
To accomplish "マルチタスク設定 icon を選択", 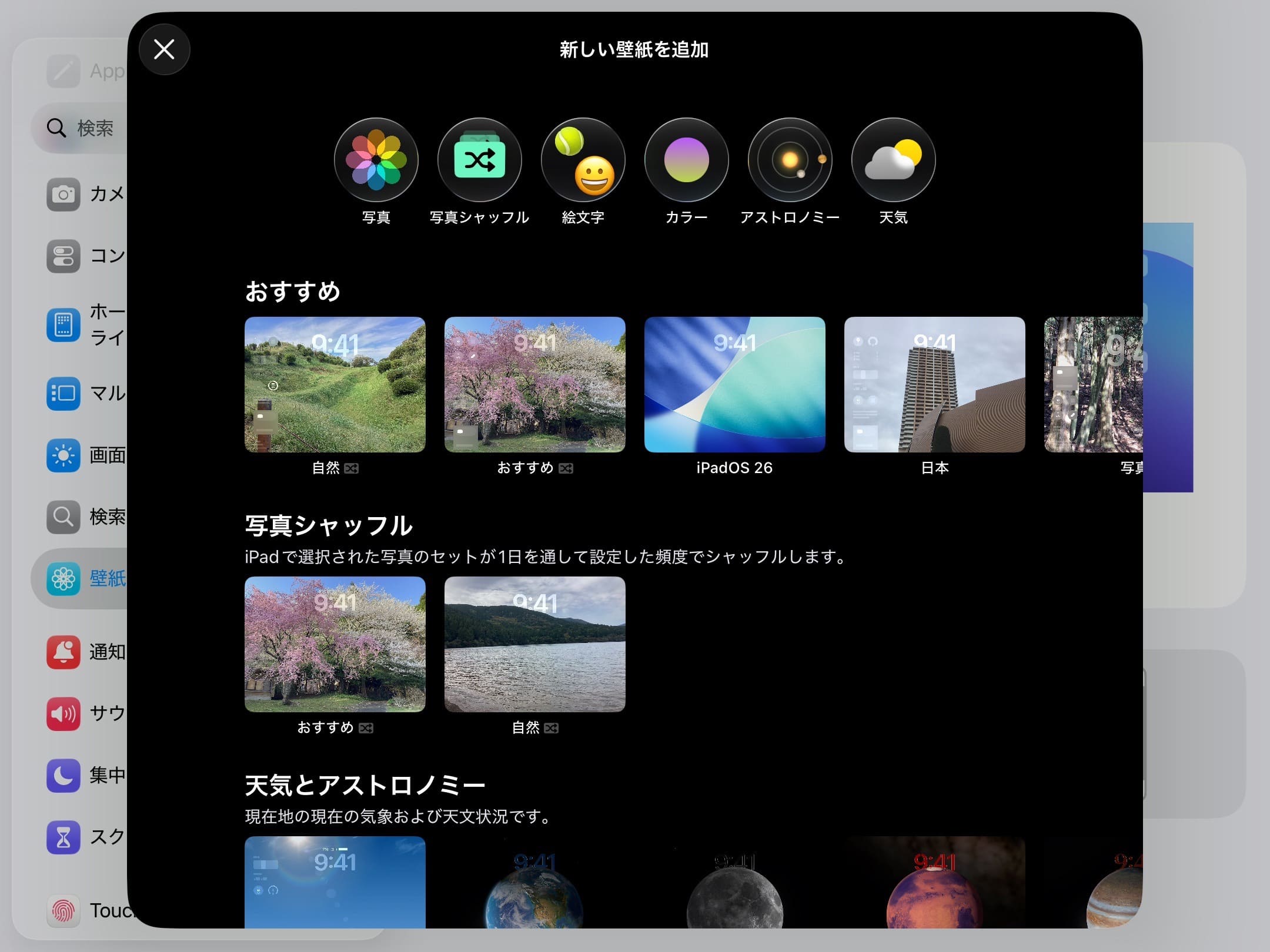I will pos(63,394).
